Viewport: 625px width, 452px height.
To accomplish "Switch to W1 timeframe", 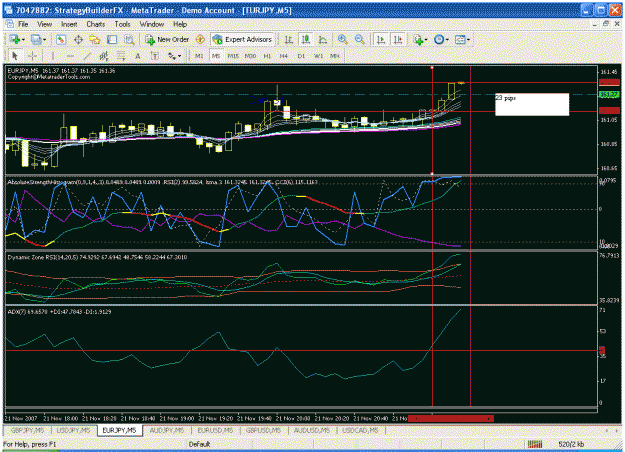I will point(318,56).
